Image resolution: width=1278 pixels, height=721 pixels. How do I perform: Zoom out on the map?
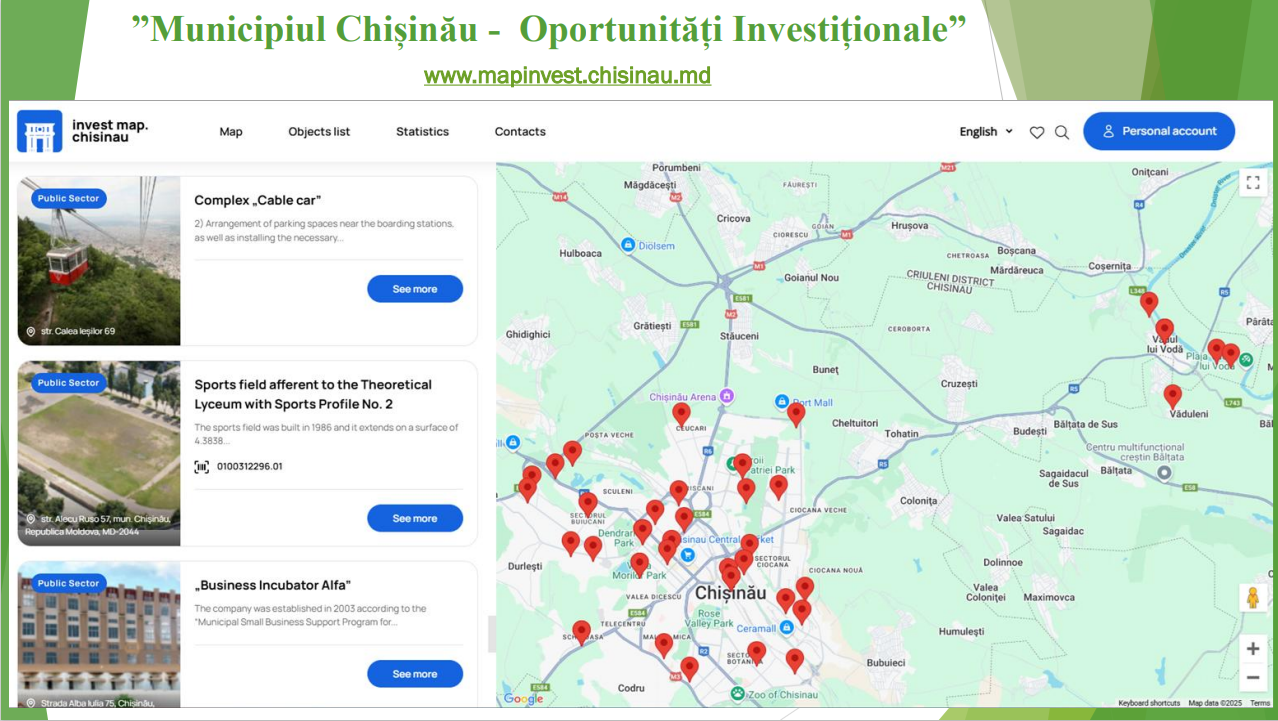[1252, 677]
